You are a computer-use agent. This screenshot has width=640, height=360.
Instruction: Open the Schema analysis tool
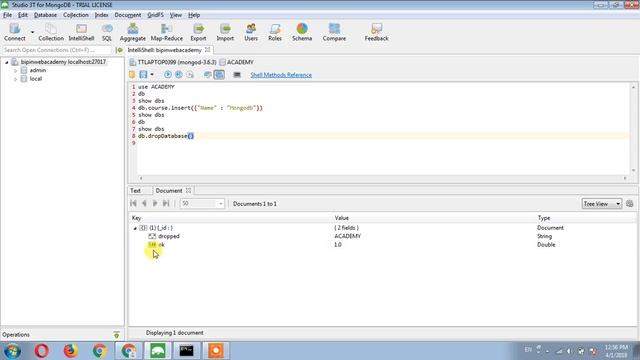click(302, 32)
